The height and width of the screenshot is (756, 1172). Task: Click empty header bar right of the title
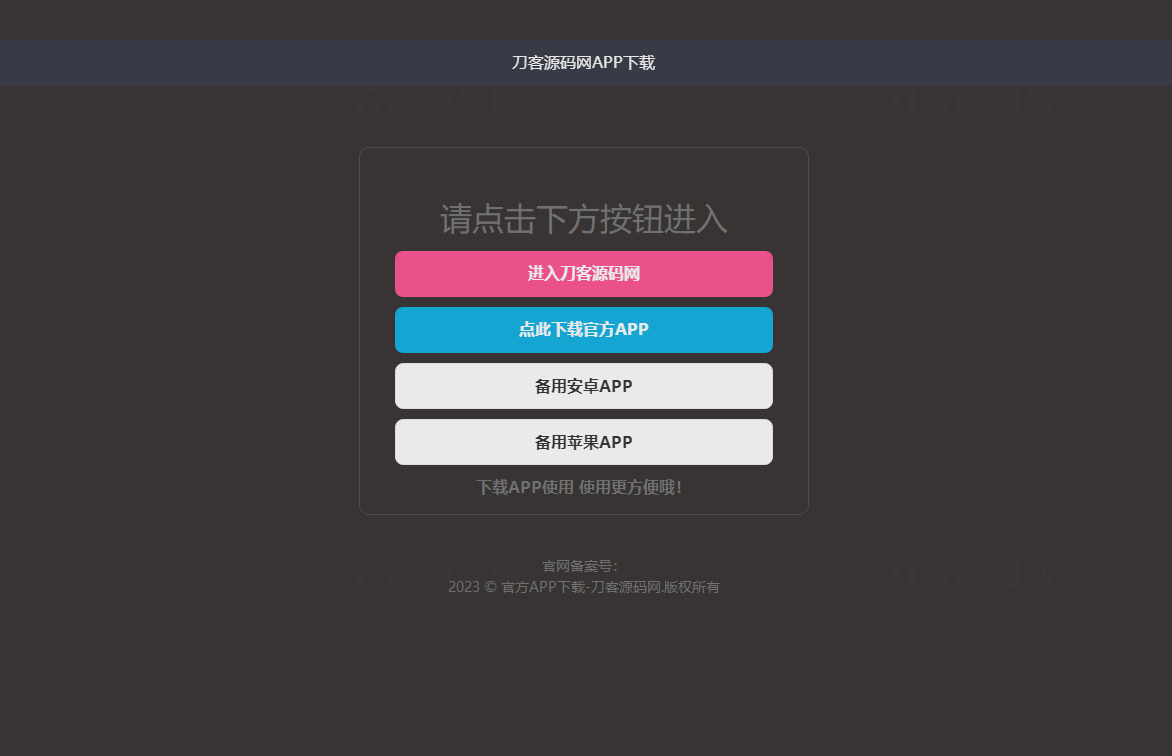900,63
